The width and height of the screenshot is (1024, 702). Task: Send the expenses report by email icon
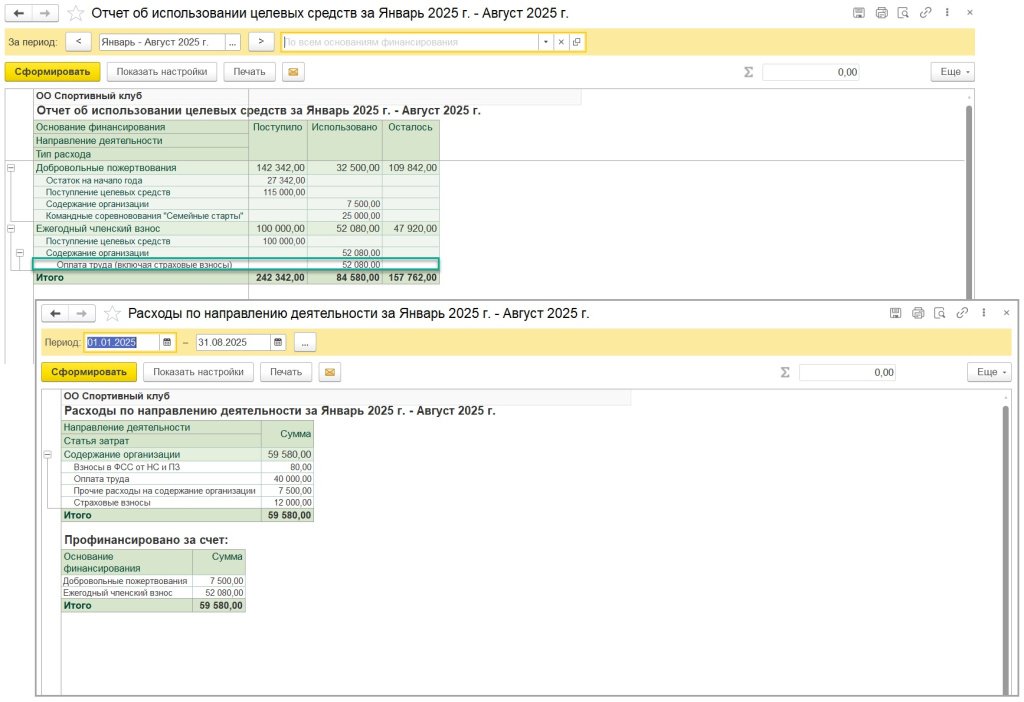[x=329, y=372]
